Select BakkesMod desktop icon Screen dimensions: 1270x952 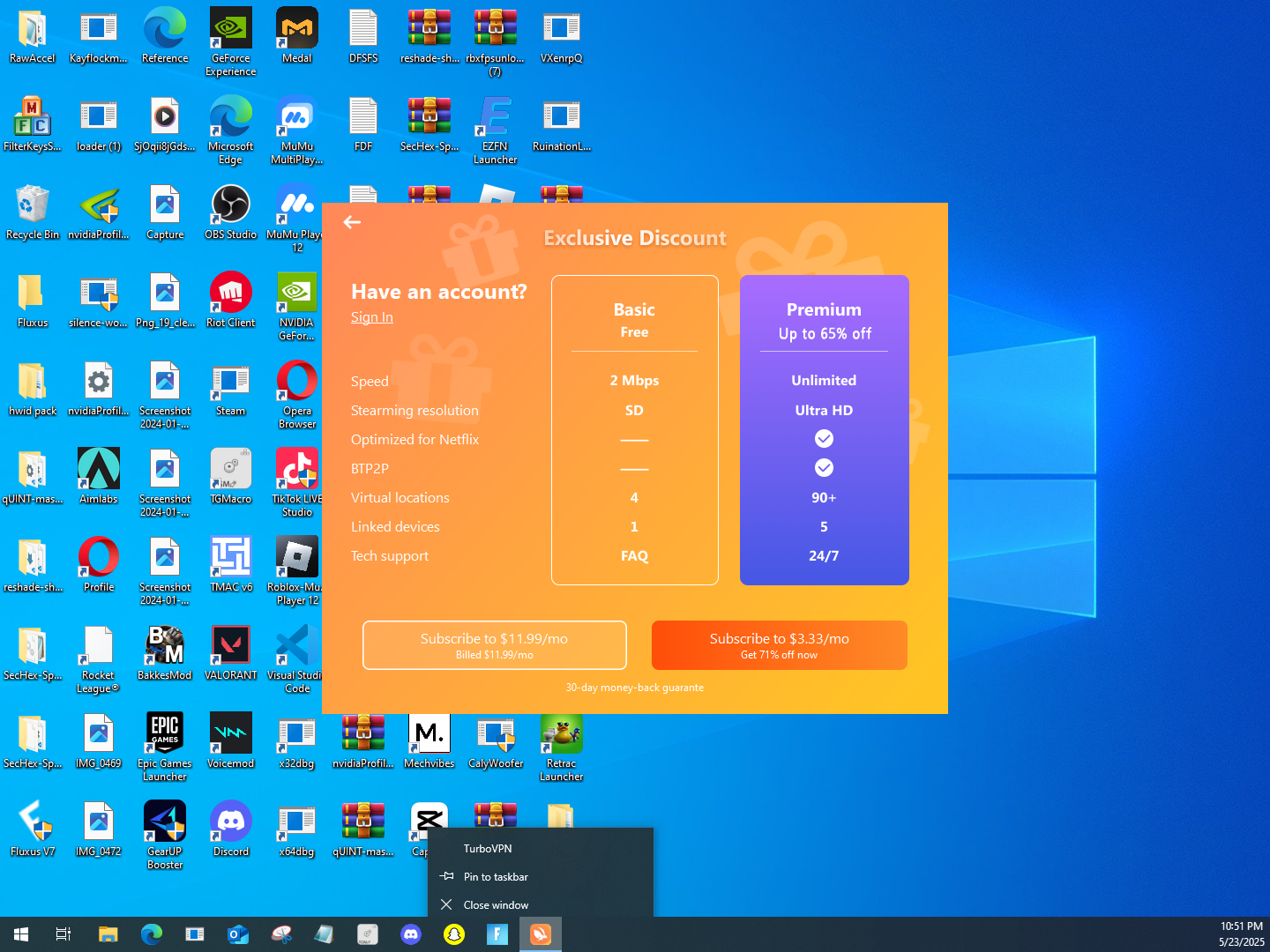coord(165,654)
